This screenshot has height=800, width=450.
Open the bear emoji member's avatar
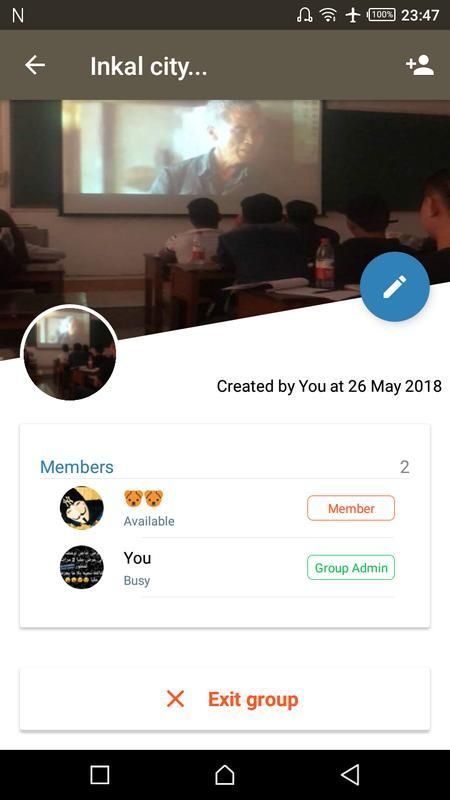(82, 508)
